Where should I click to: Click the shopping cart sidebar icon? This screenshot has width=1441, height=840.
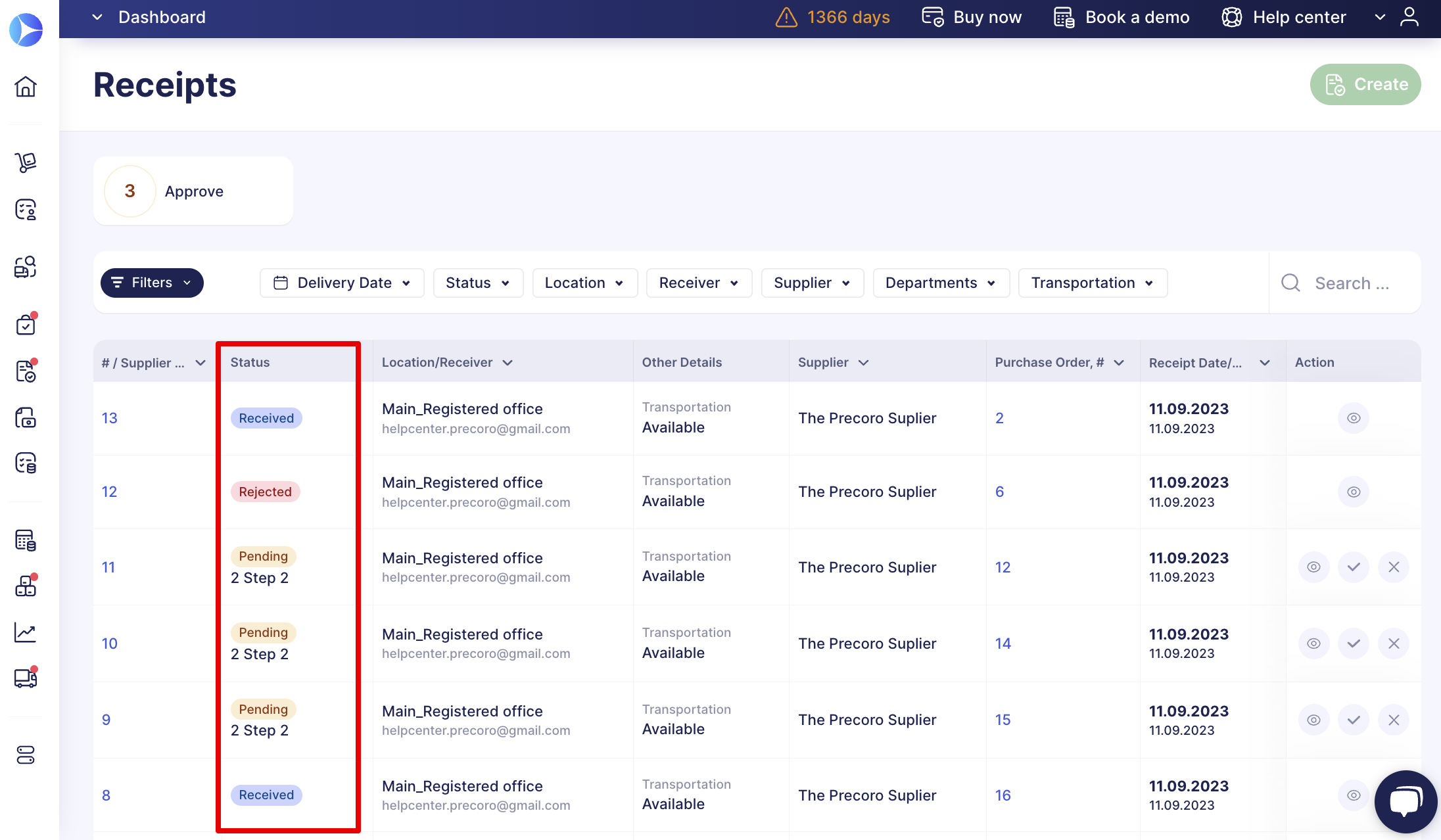point(26,162)
